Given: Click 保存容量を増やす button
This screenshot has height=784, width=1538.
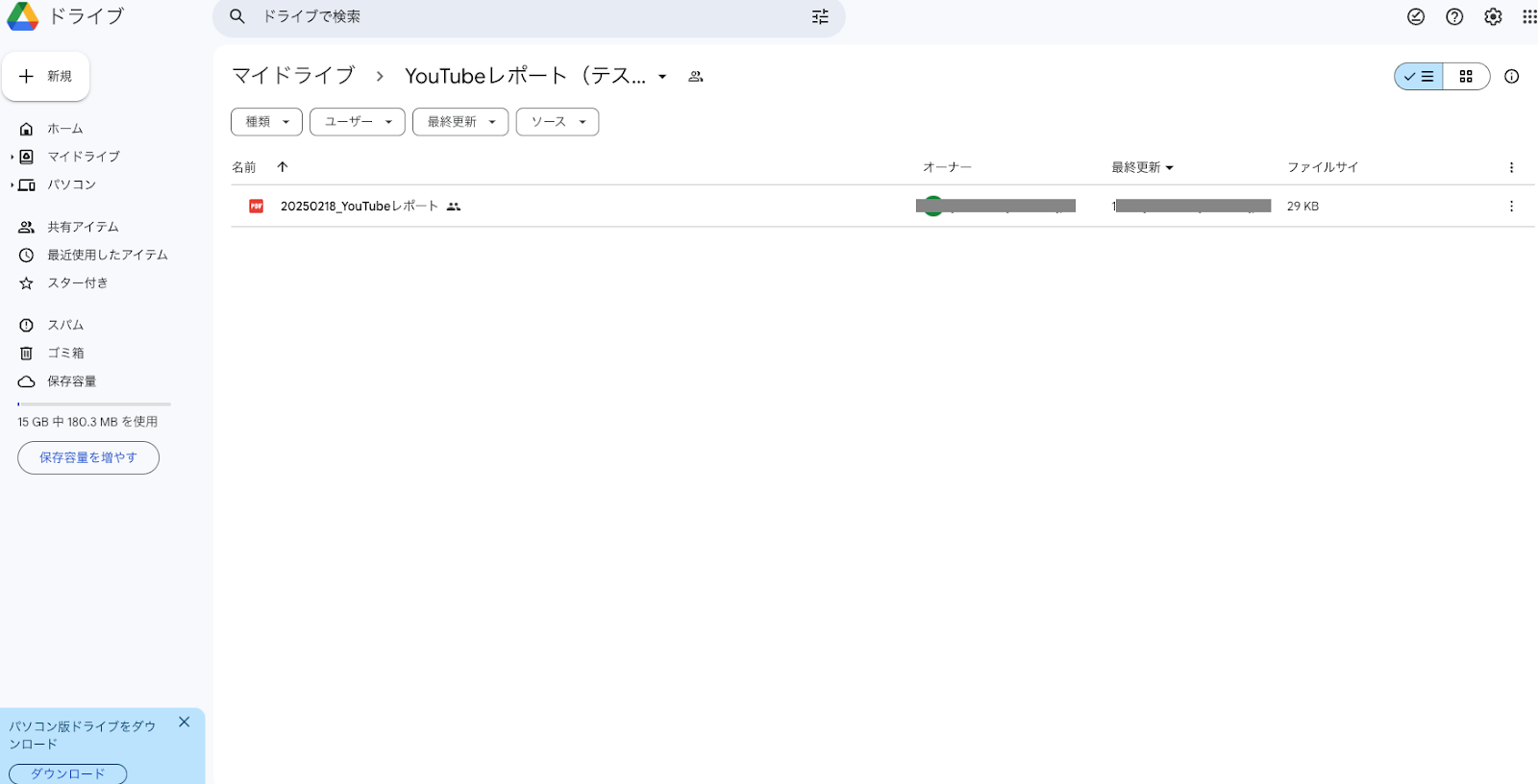Looking at the screenshot, I should (88, 458).
